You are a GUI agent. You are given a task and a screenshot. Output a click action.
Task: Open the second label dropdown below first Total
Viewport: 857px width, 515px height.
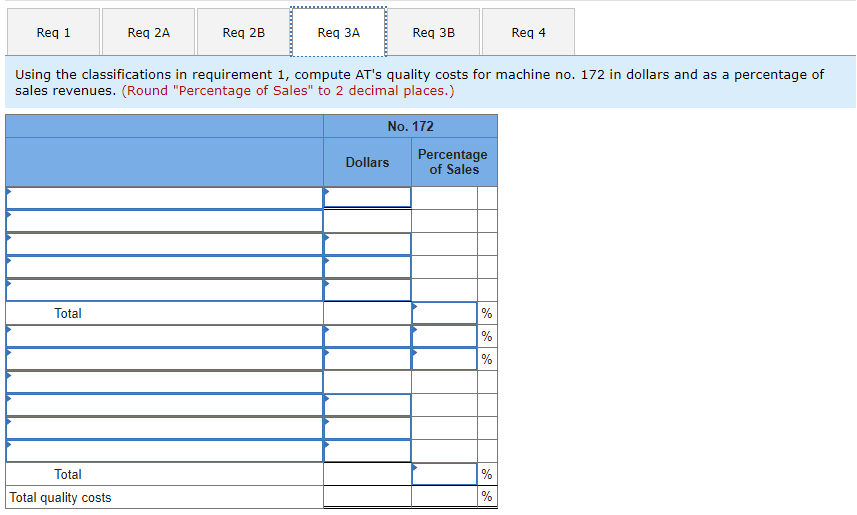click(x=165, y=359)
